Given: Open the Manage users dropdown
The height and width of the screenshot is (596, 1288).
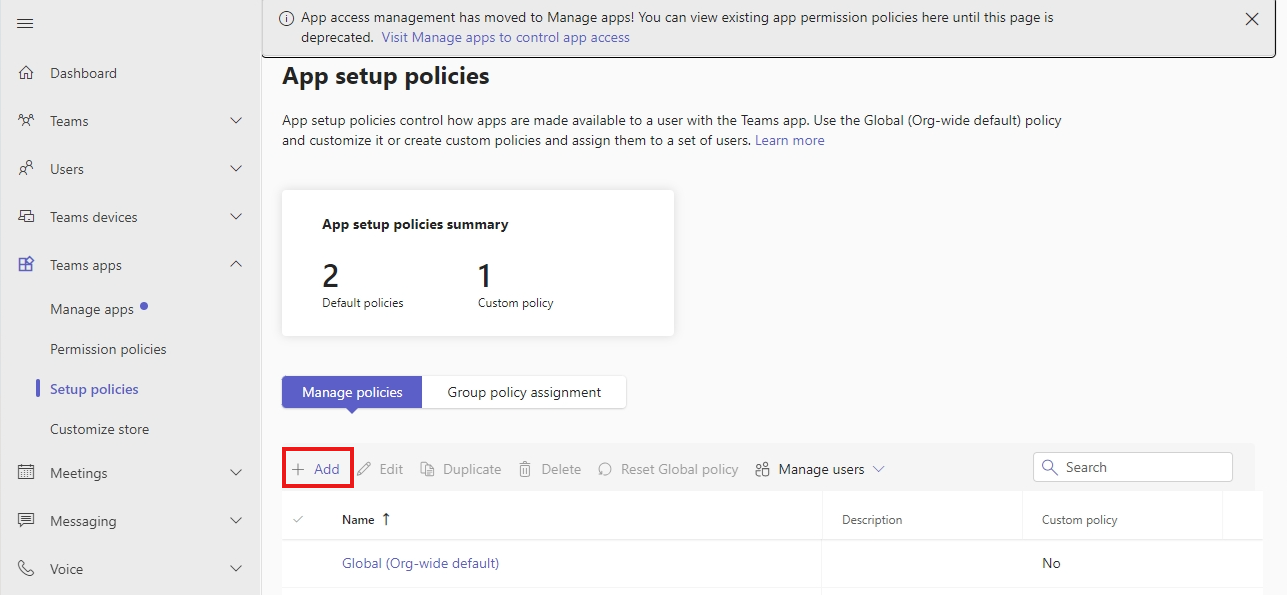Looking at the screenshot, I should 820,468.
